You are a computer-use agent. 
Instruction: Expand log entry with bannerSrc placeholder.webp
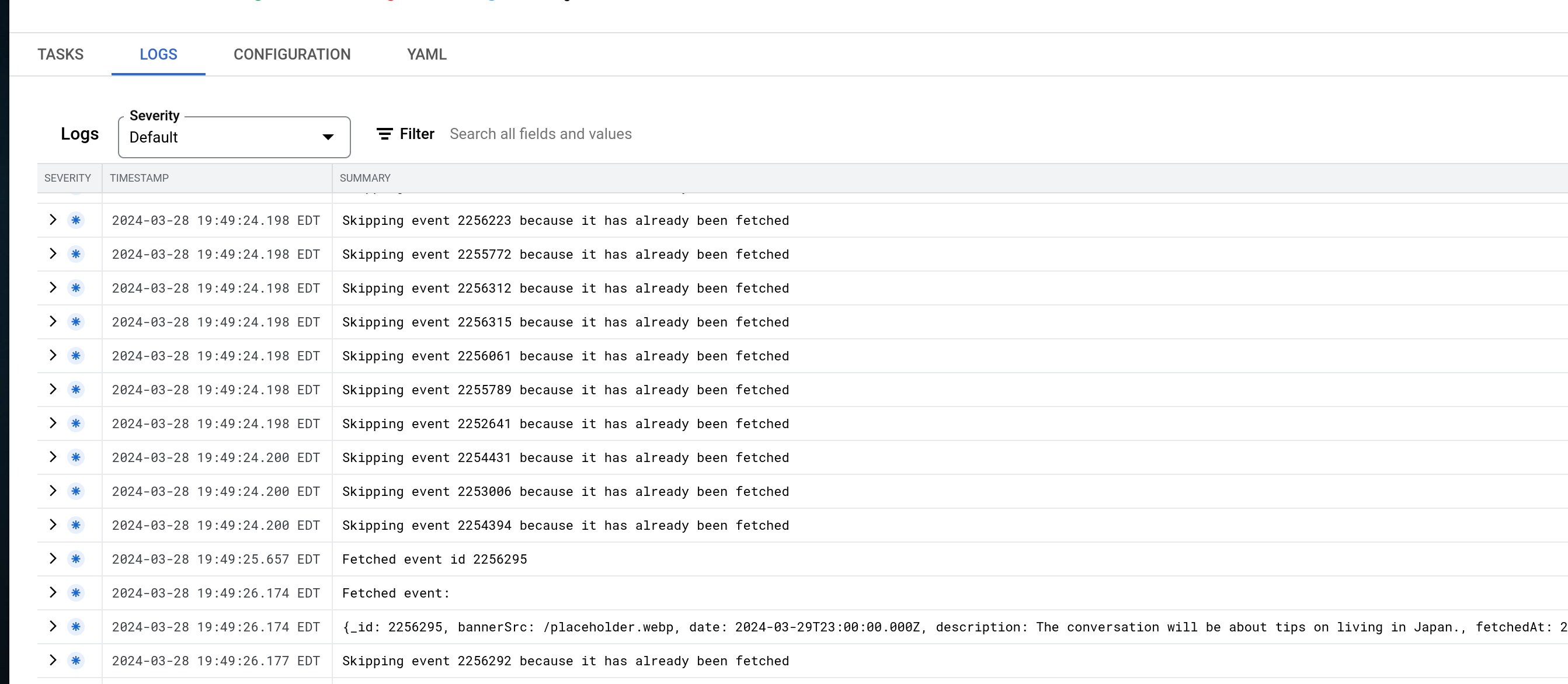tap(53, 626)
